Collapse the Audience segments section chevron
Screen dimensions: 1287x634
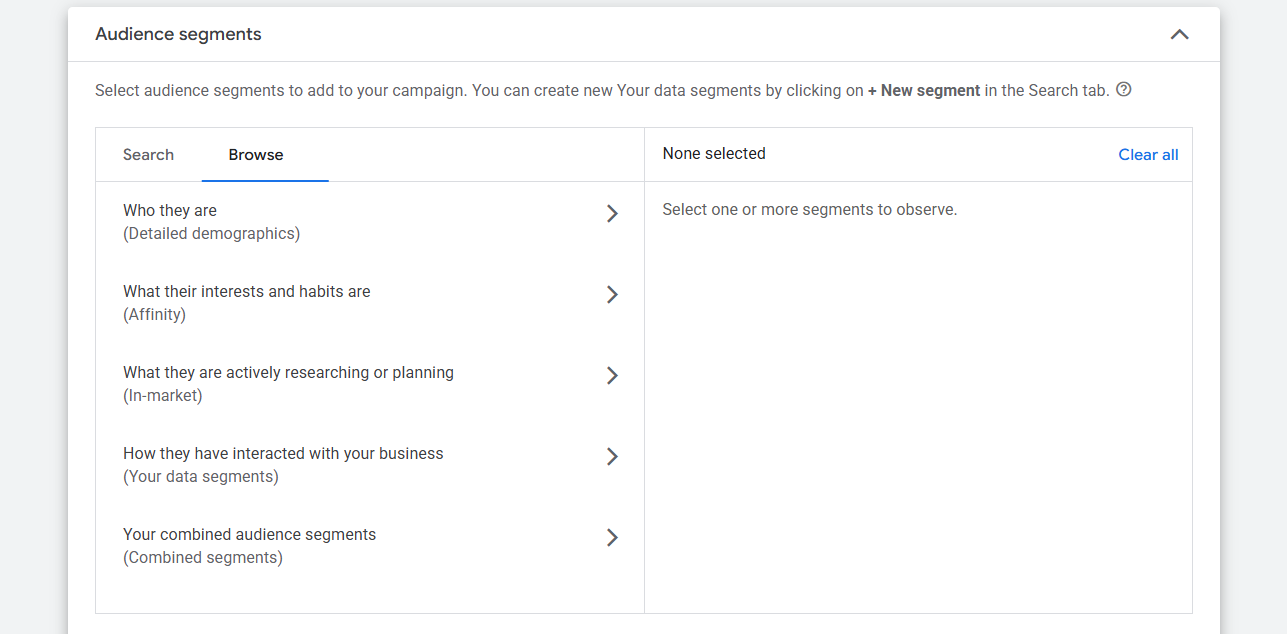point(1179,35)
